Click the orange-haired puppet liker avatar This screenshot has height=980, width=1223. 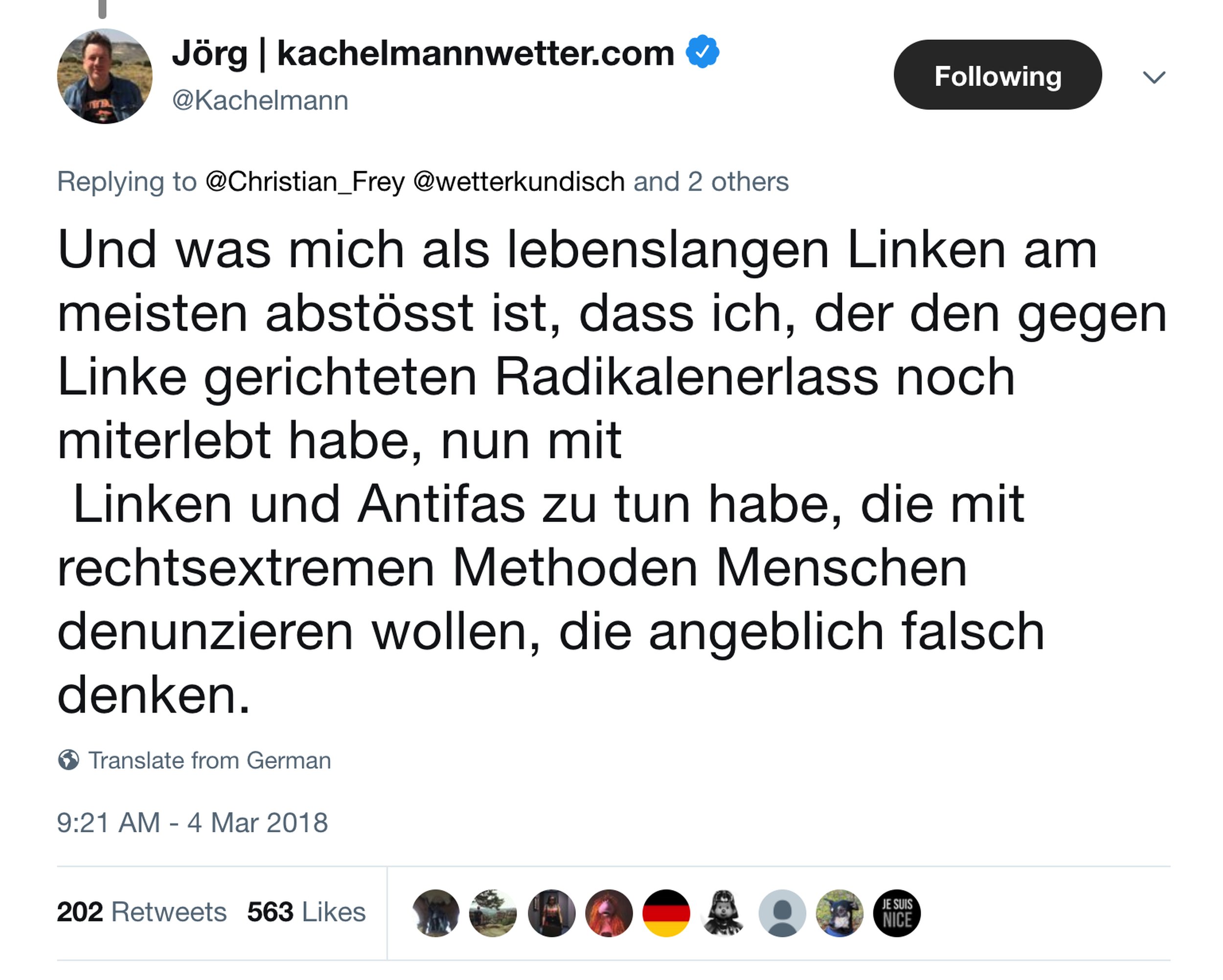tap(609, 912)
